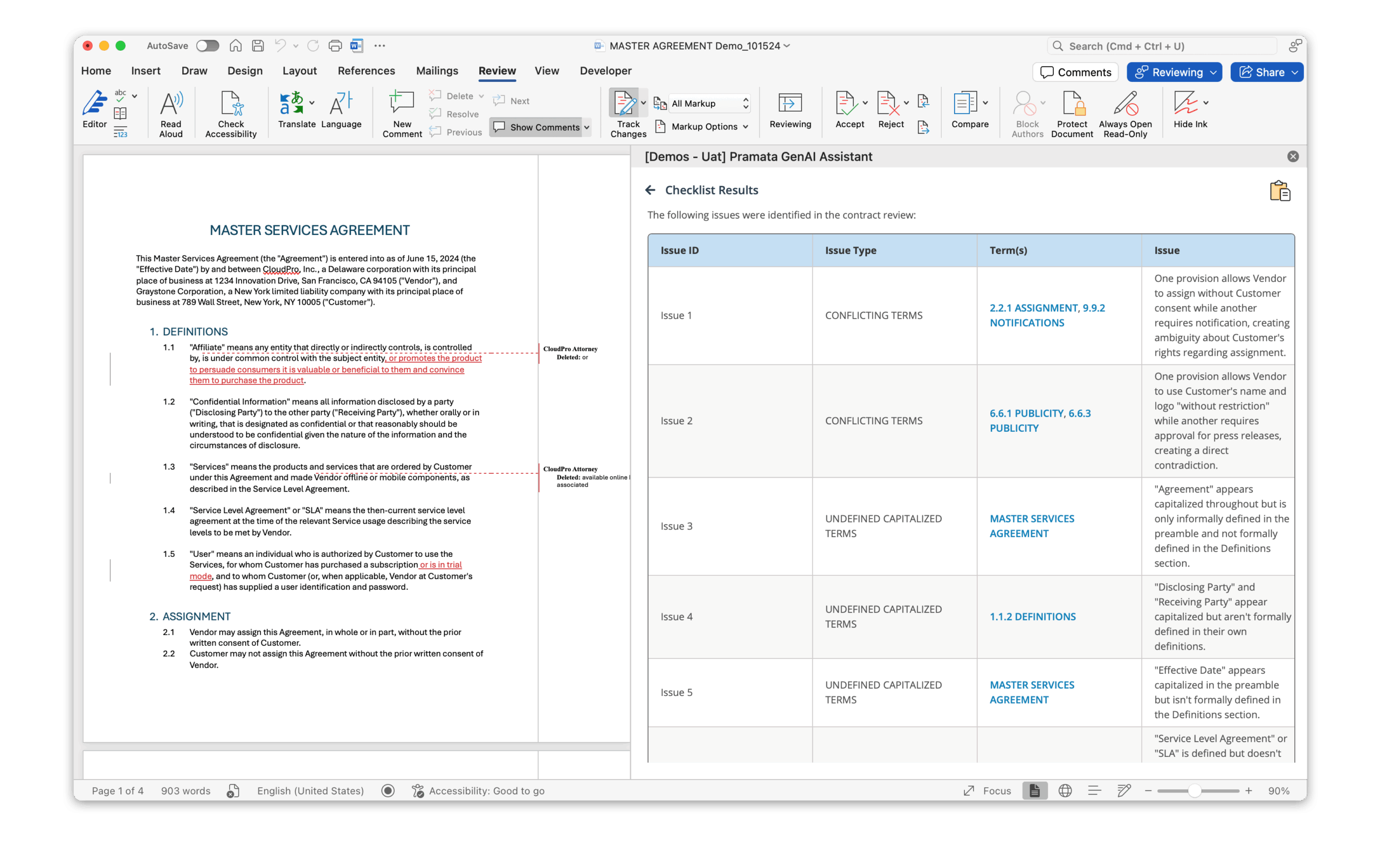Open the Developer tab
1380x868 pixels.
[605, 71]
